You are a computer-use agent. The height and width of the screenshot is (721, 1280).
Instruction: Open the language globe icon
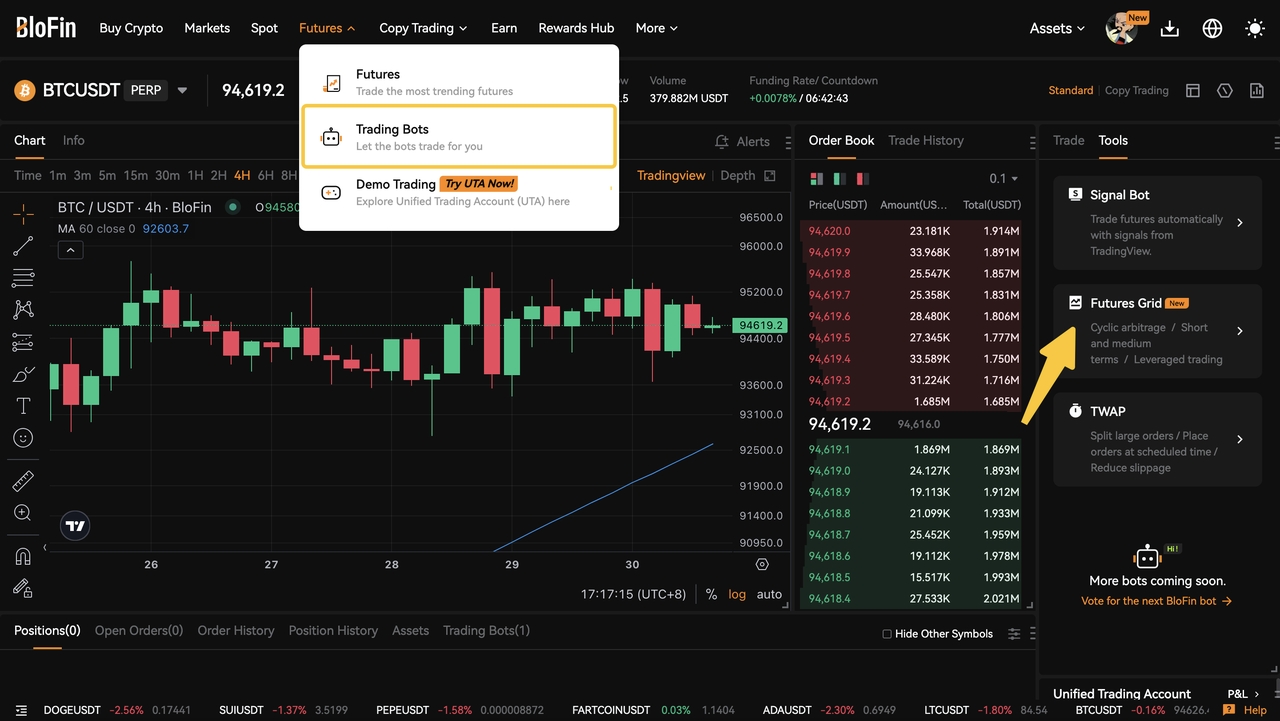(x=1212, y=29)
